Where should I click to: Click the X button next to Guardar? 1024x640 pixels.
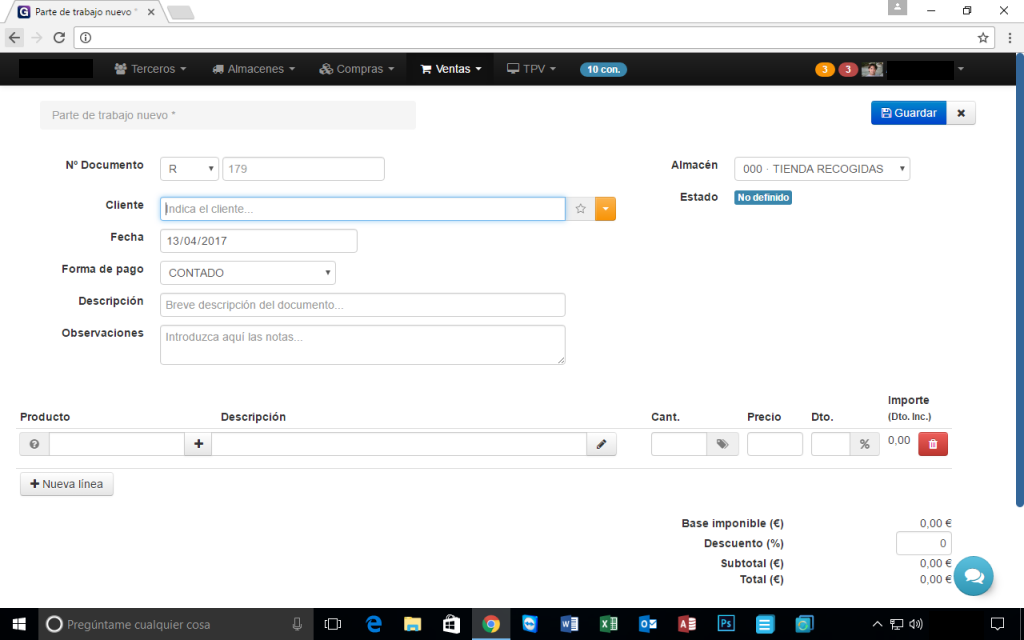(960, 113)
